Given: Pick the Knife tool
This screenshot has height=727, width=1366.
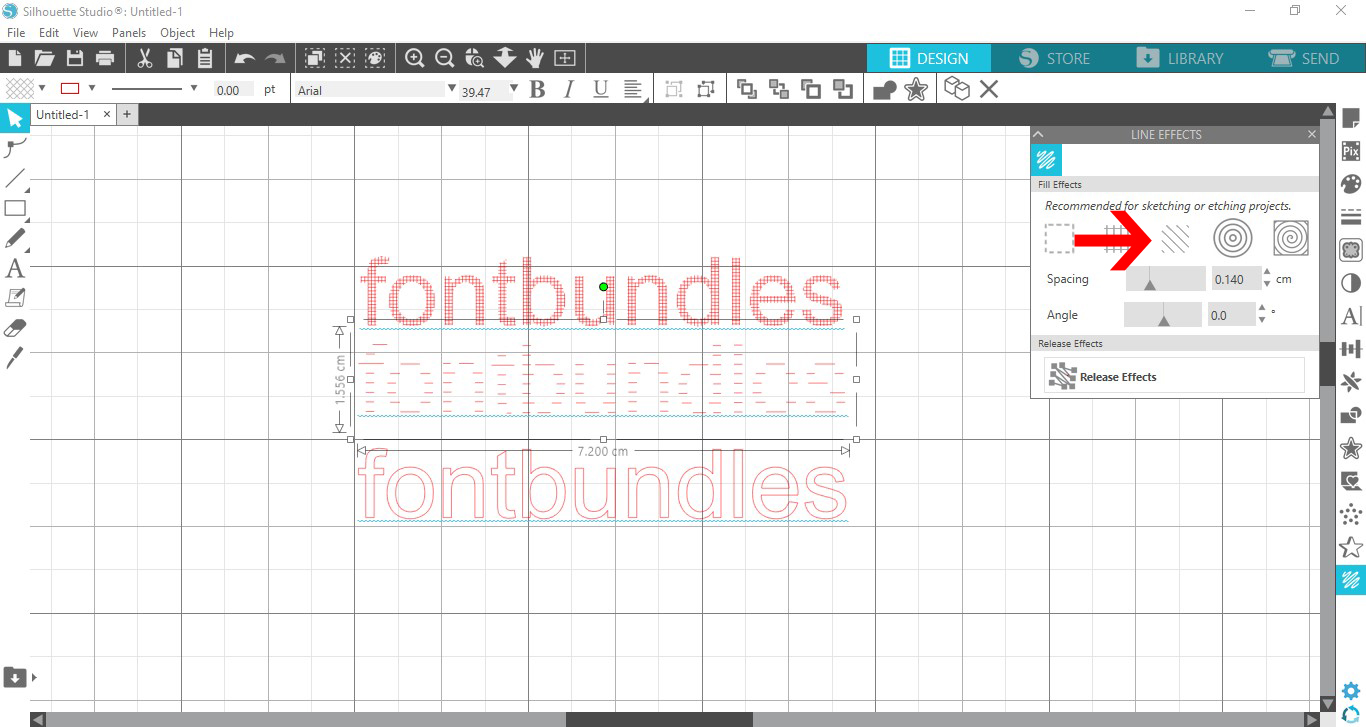Looking at the screenshot, I should pos(15,358).
